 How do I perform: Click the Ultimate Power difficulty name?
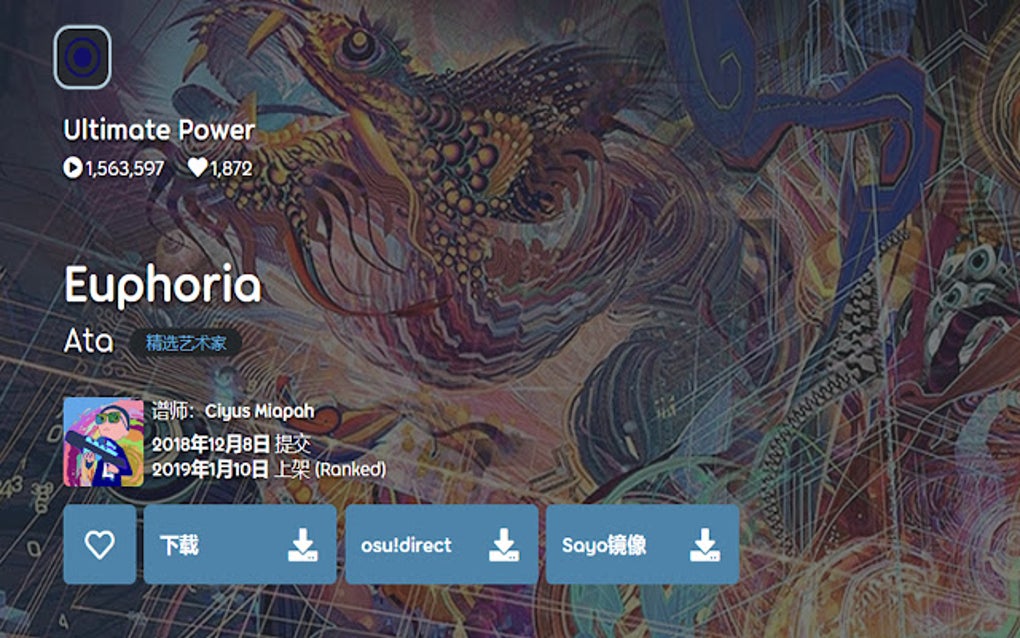159,130
